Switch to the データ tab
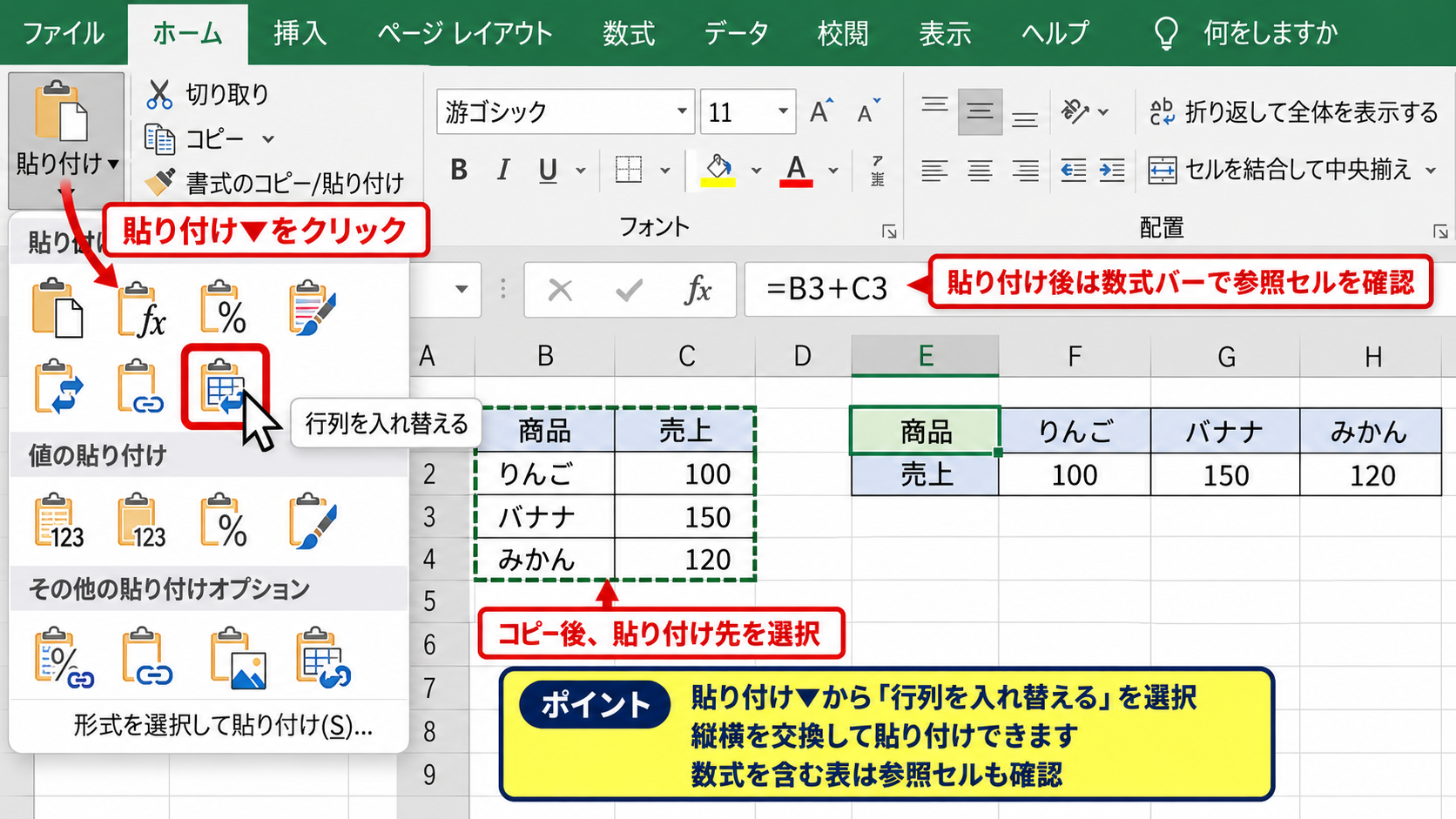 coord(737,33)
